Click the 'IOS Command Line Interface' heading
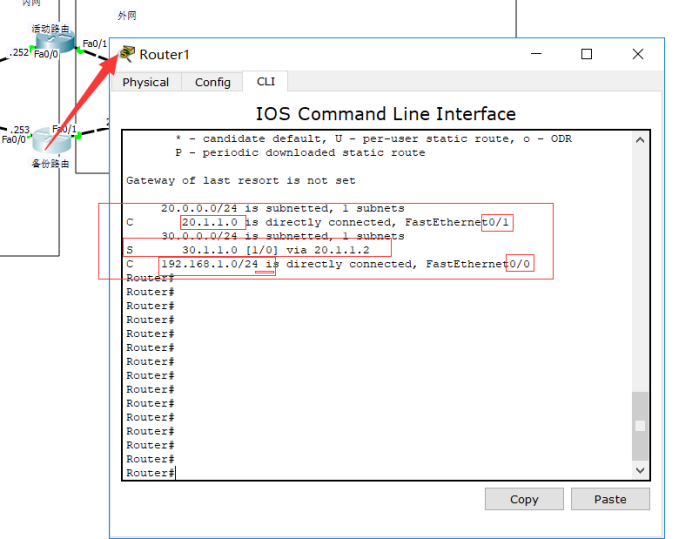 coord(386,114)
